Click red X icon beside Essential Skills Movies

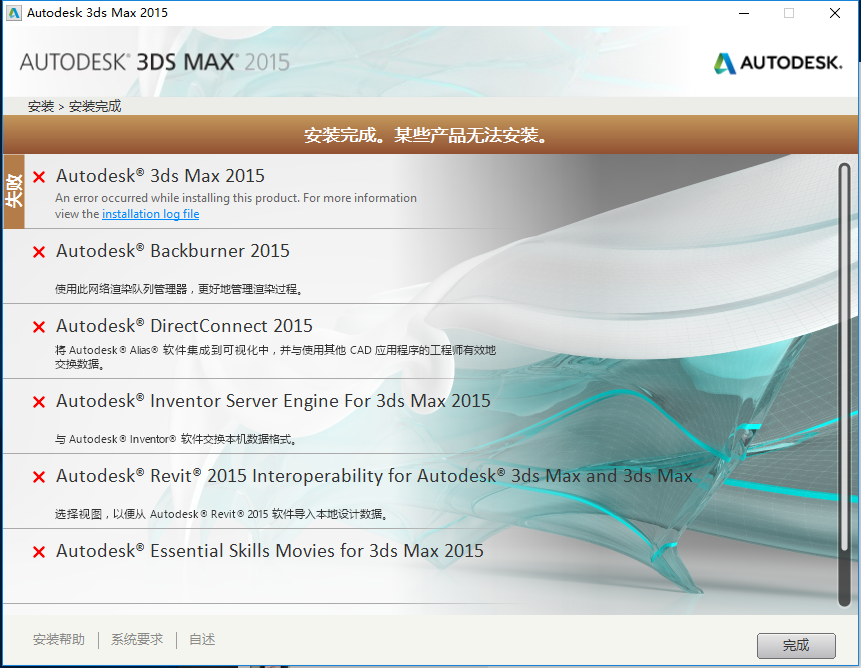[x=39, y=552]
